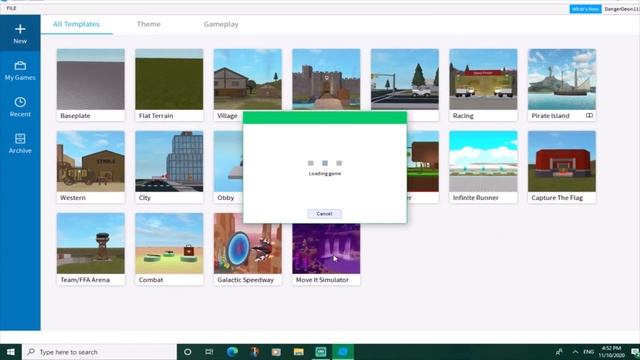Select the Western template
The width and height of the screenshot is (640, 360).
tap(91, 167)
